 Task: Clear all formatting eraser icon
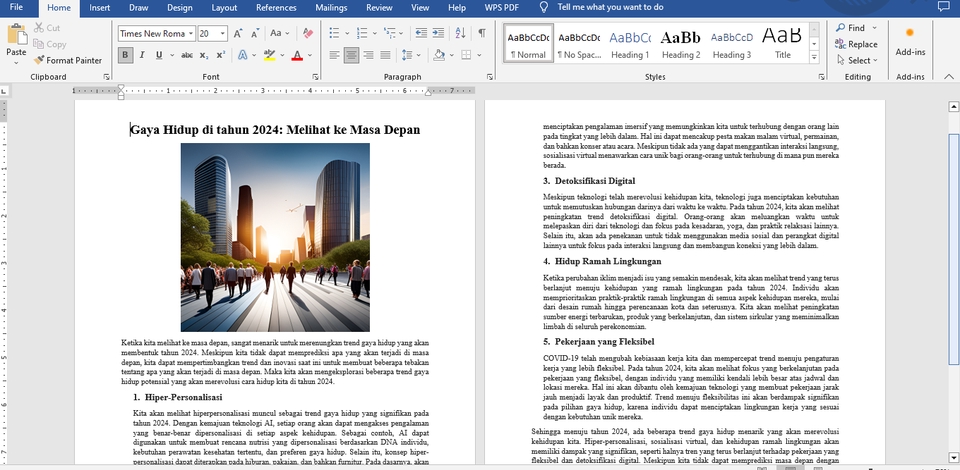pyautogui.click(x=308, y=33)
